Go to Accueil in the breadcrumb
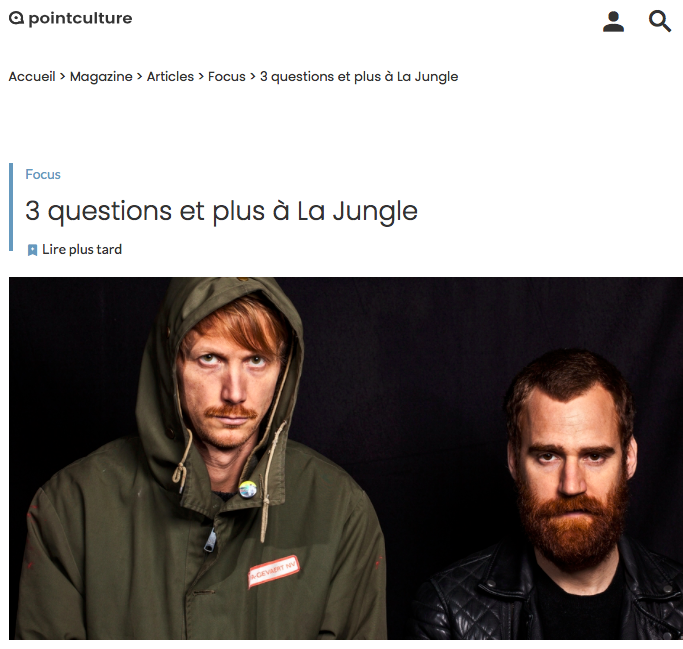This screenshot has height=649, width=683. coord(32,76)
